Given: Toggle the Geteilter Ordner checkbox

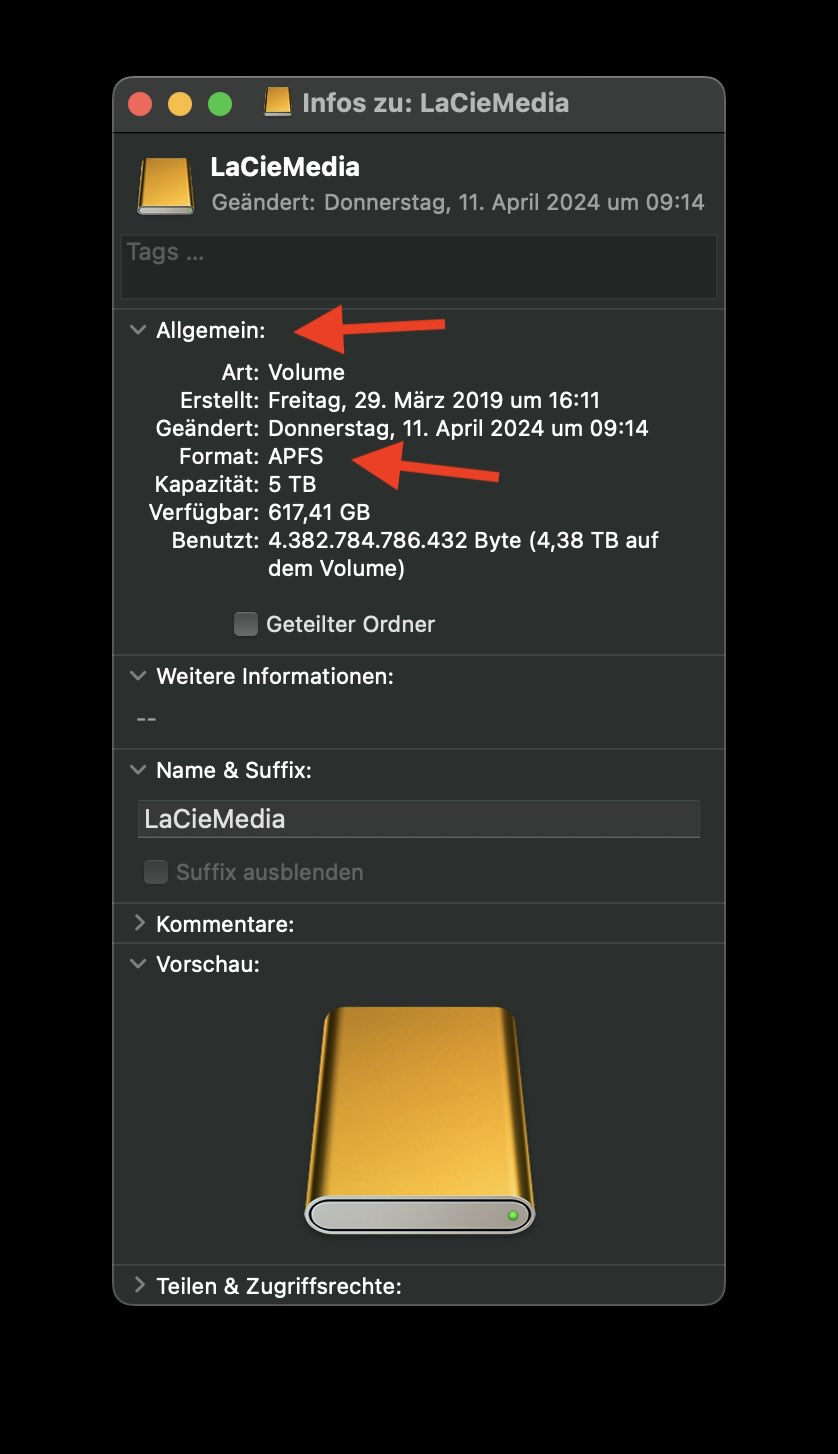Looking at the screenshot, I should (246, 624).
